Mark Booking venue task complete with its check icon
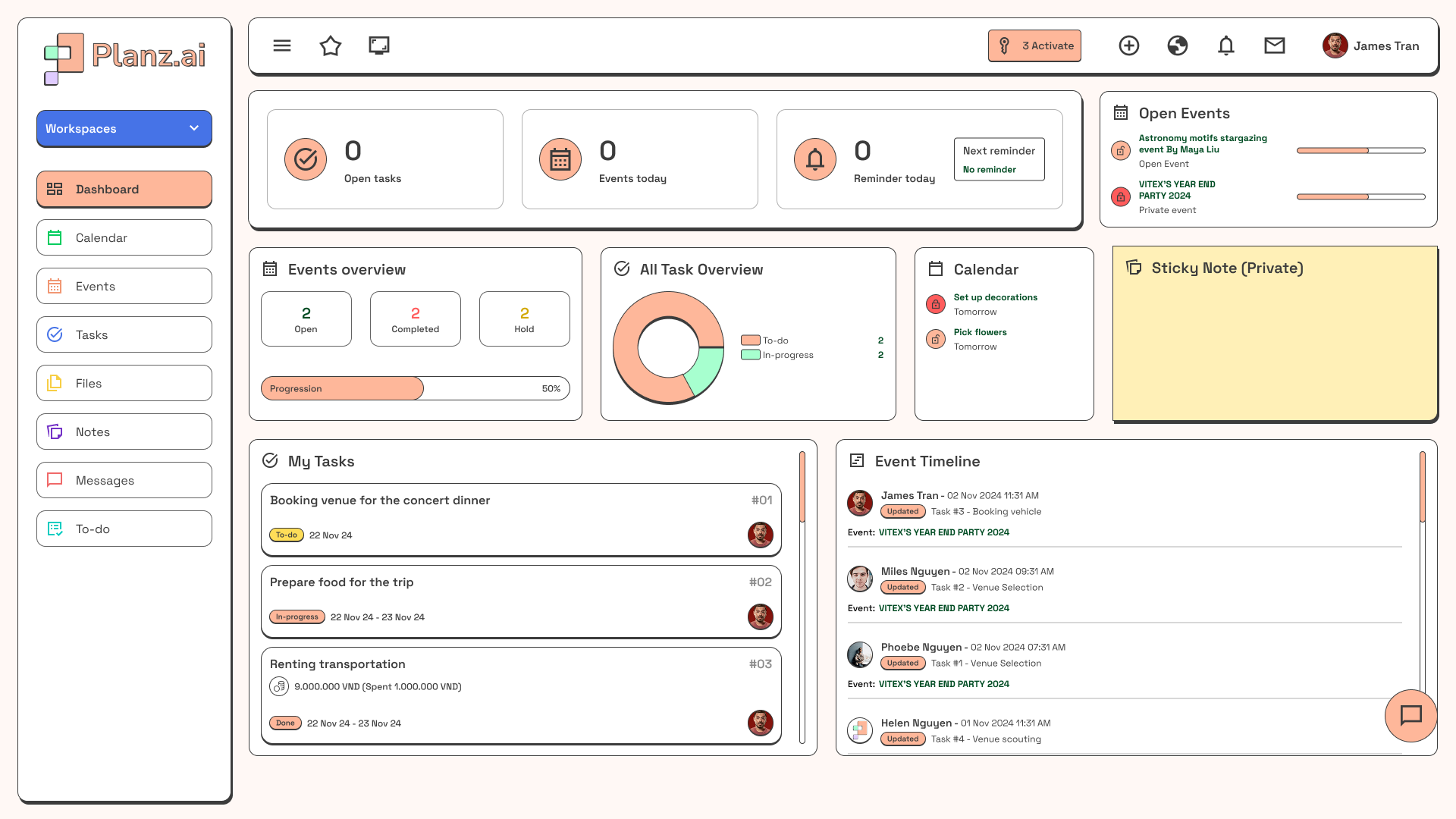 (x=286, y=535)
